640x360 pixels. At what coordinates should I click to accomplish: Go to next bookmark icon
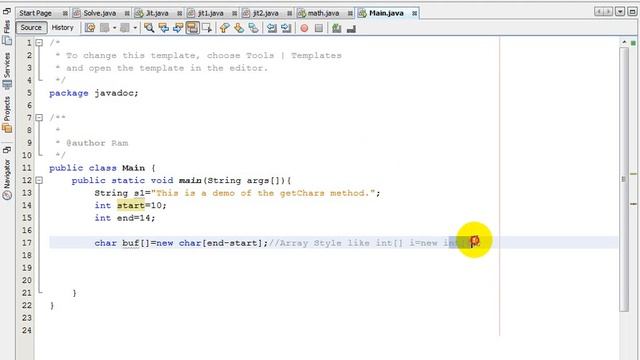[x=239, y=28]
